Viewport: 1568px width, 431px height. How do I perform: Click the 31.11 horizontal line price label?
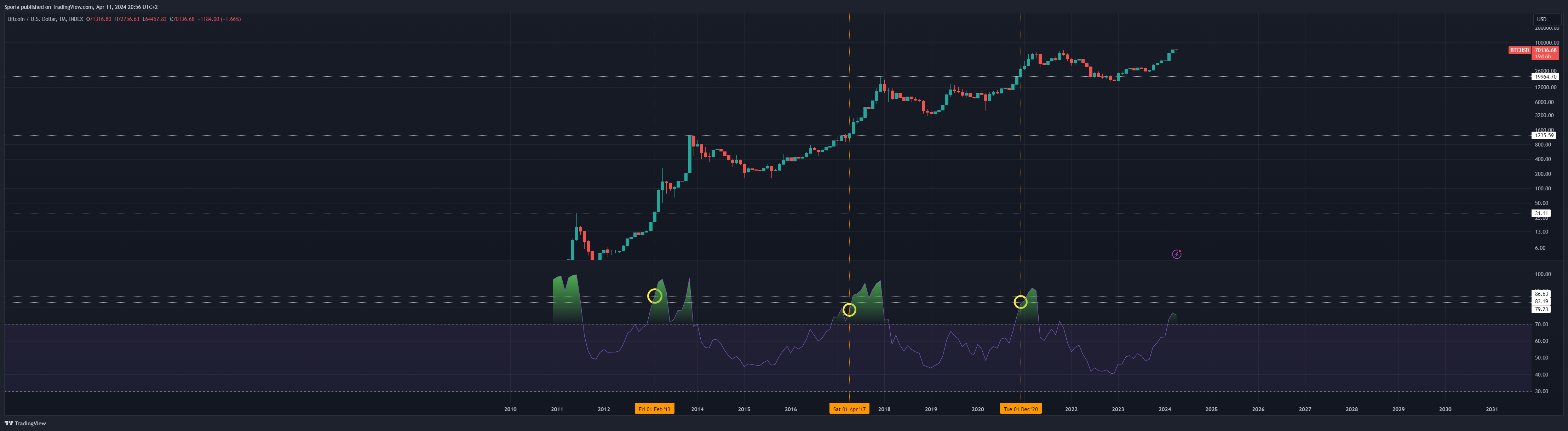click(1541, 213)
